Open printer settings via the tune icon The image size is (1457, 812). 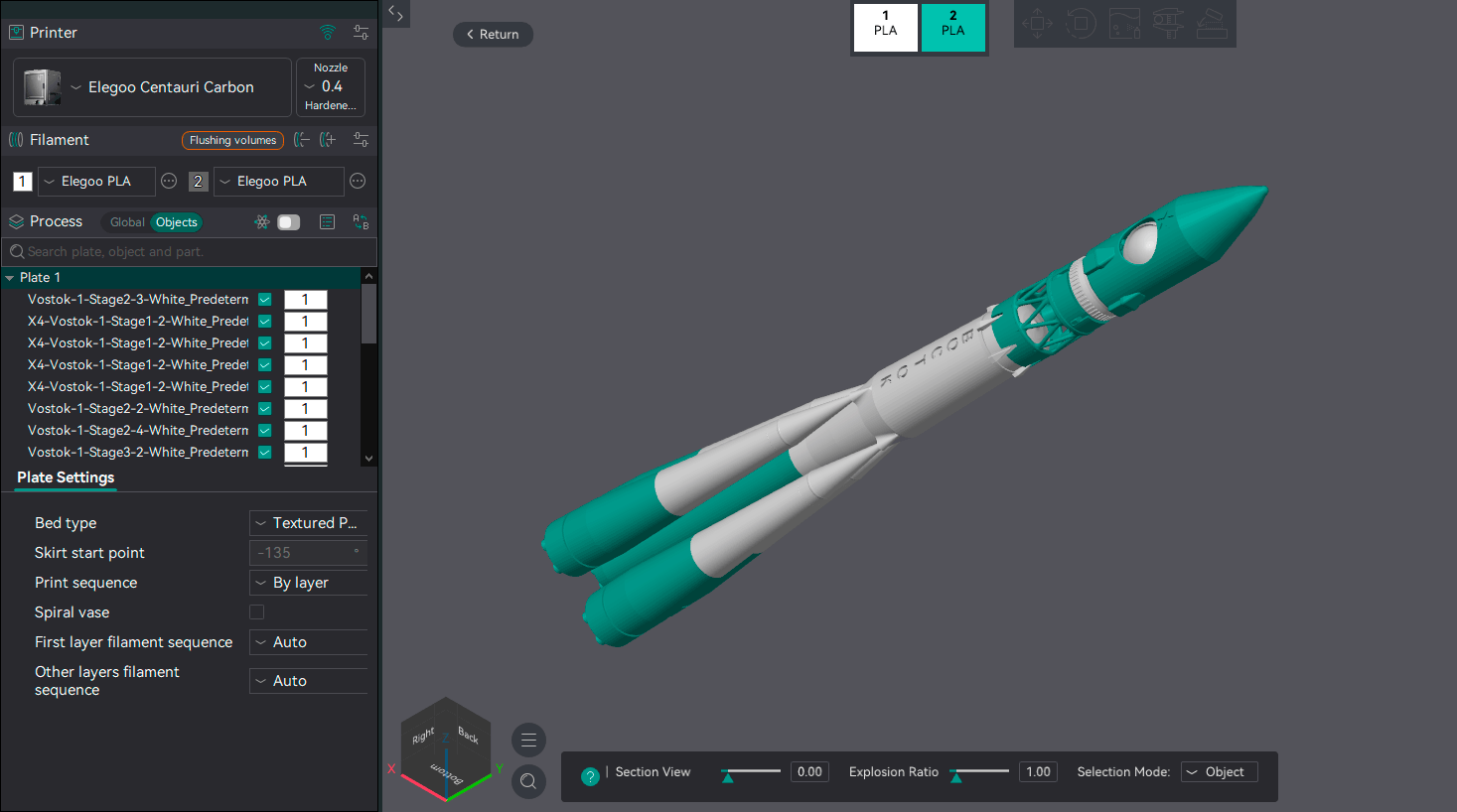point(361,32)
